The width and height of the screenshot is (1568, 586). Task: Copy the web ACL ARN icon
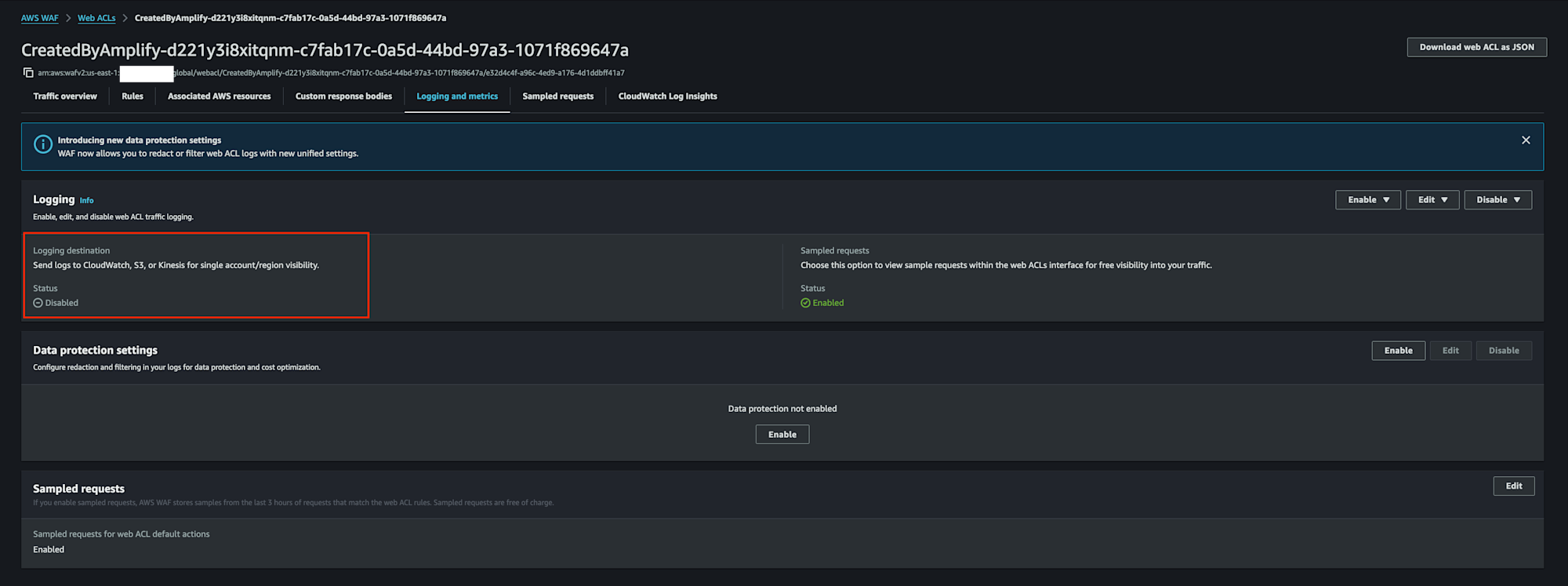point(28,73)
